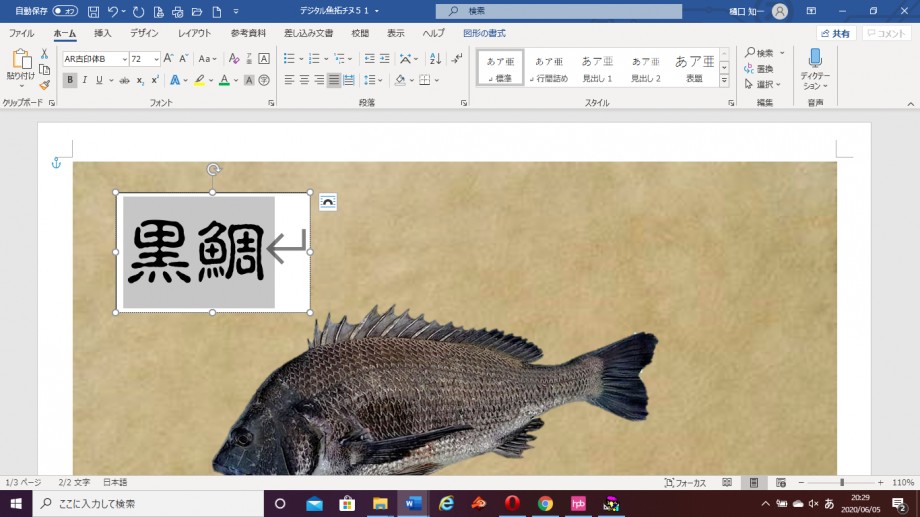This screenshot has height=517, width=920.
Task: Click the Layout Options icon beside the text box
Action: point(328,202)
